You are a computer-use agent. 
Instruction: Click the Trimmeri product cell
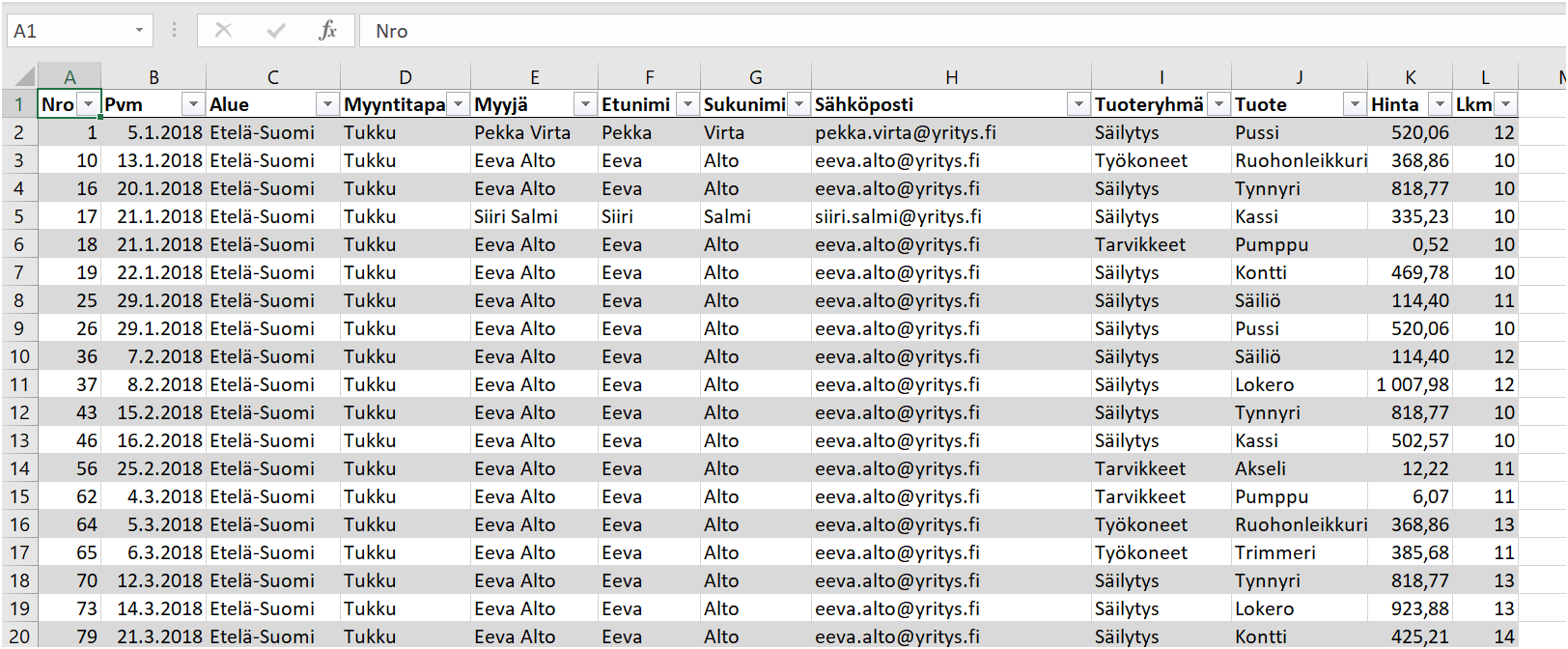click(1300, 552)
